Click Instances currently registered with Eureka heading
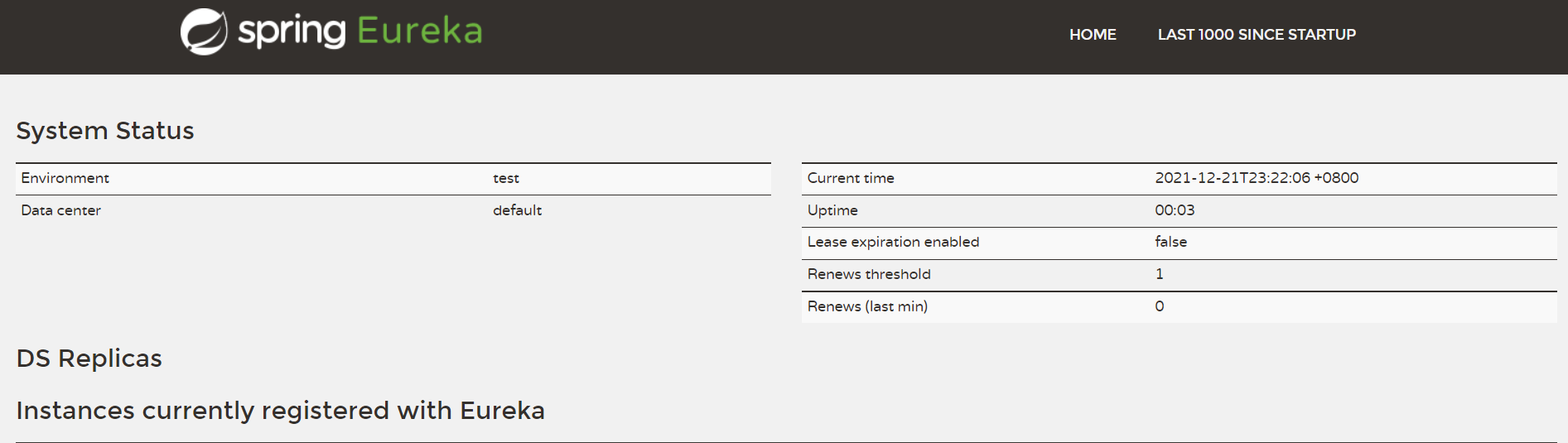 click(x=281, y=411)
